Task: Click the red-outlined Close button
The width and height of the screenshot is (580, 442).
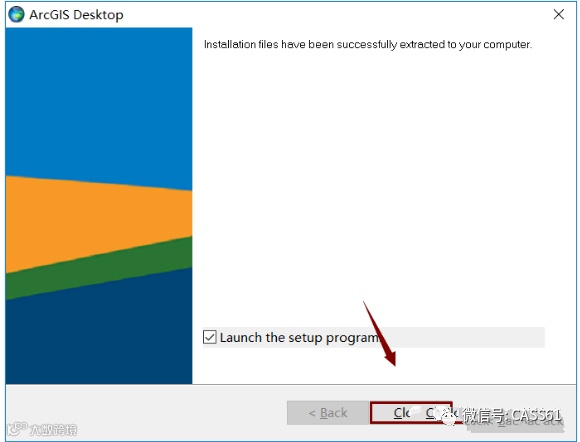Action: 411,412
